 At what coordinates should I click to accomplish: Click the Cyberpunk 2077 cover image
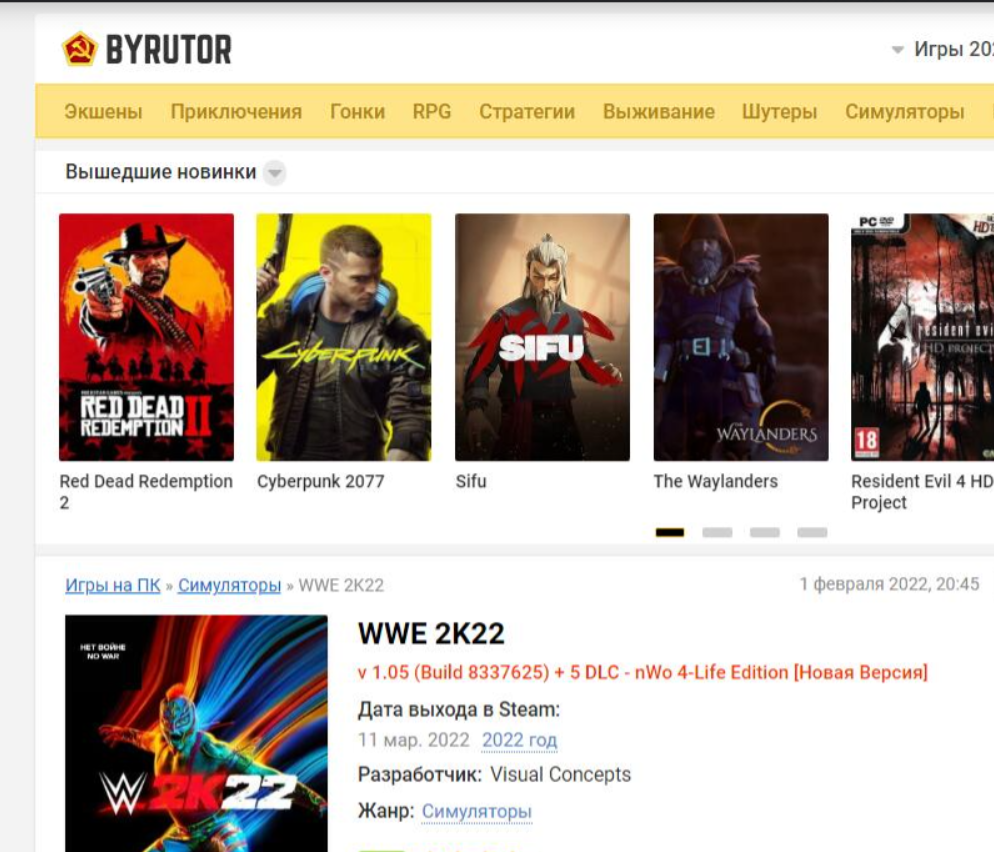tap(344, 337)
